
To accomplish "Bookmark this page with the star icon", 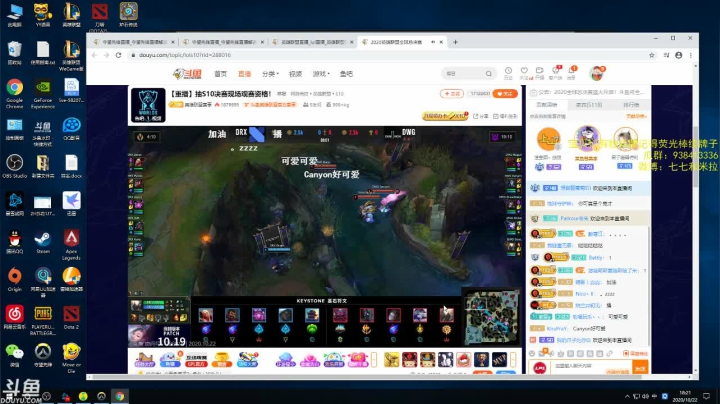I will (x=652, y=55).
